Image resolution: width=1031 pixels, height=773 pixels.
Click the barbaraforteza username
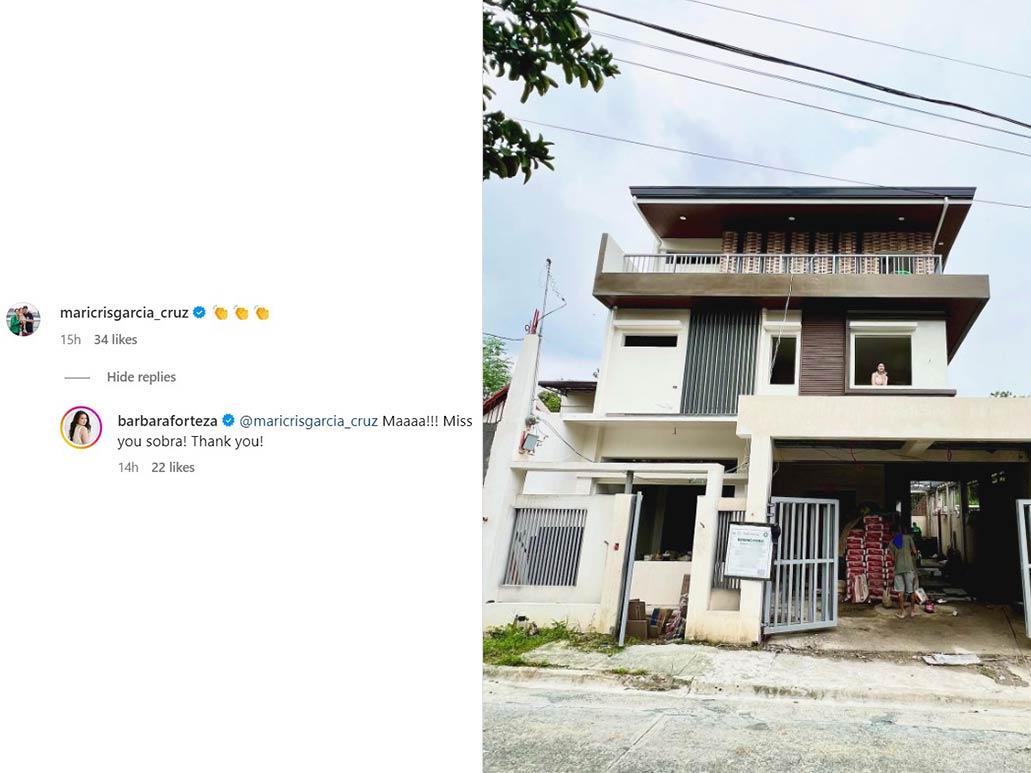tap(167, 421)
